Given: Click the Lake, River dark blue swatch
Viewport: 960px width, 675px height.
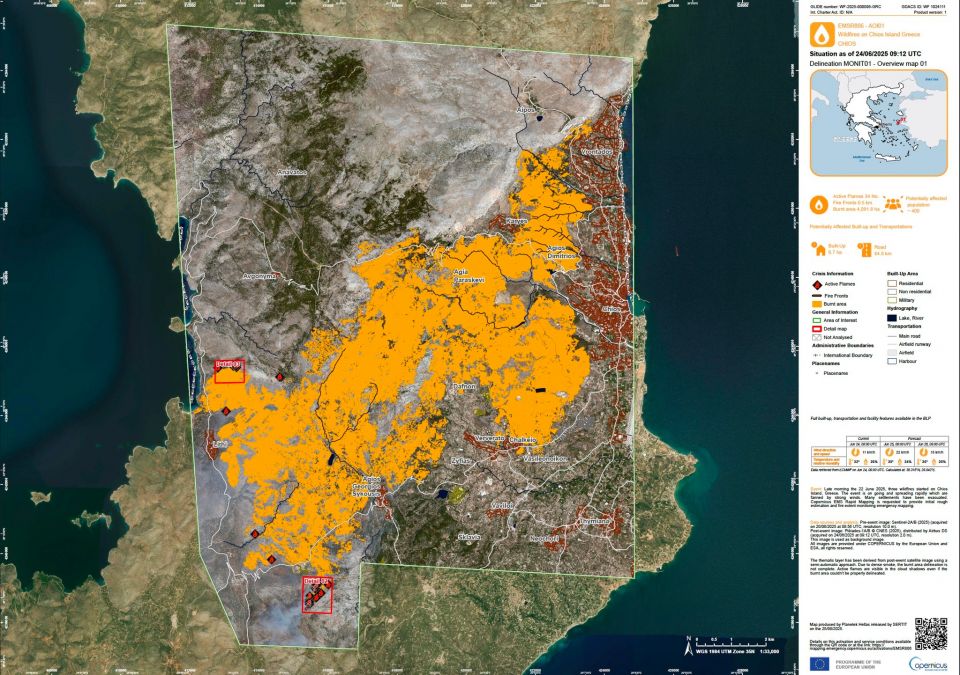Looking at the screenshot, I should pos(893,317).
